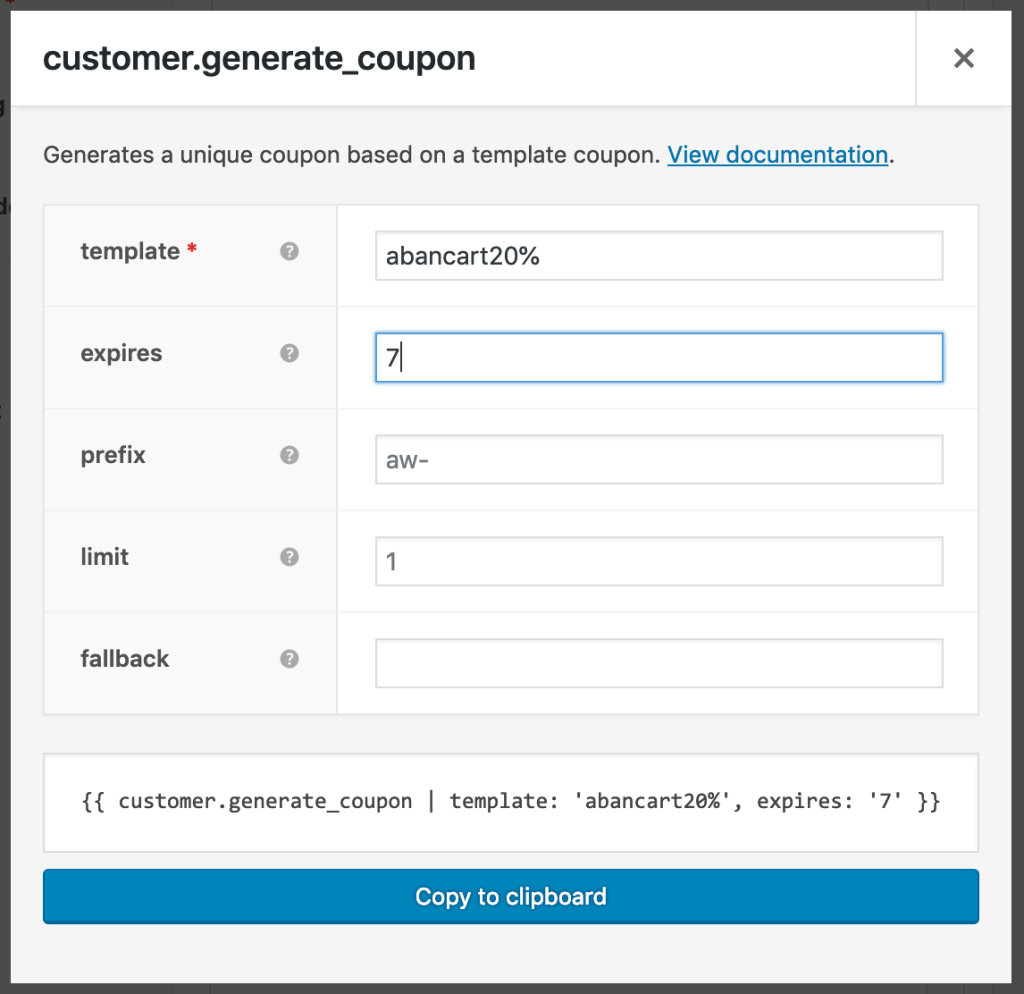1024x994 pixels.
Task: Focus the prefix field containing aw-
Action: point(658,459)
